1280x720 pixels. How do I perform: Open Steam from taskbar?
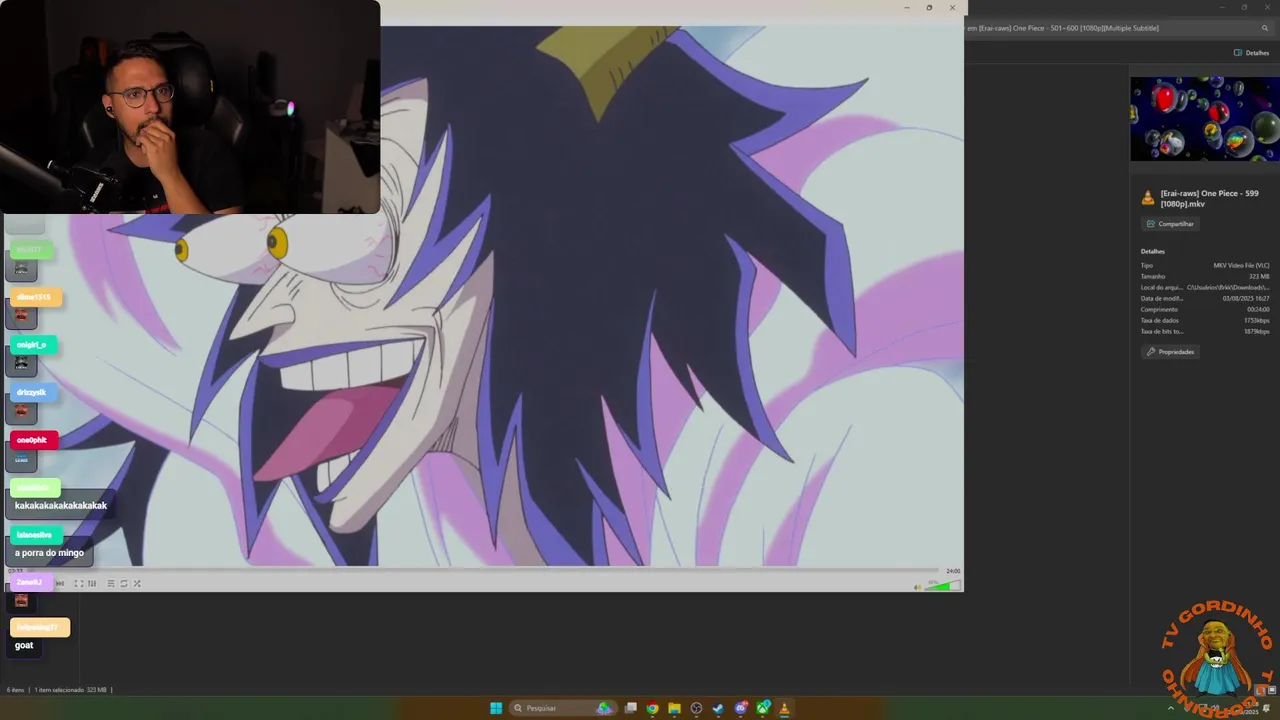point(718,708)
